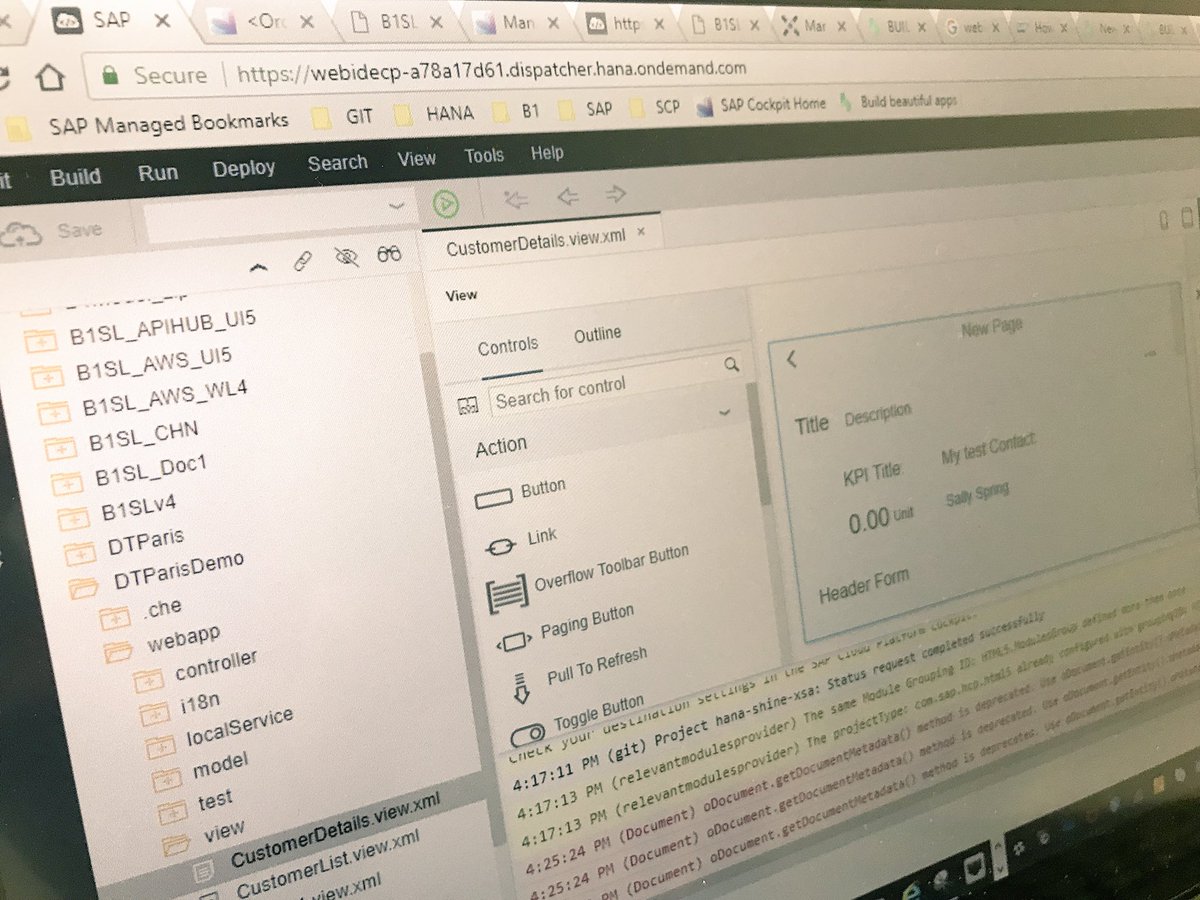Select the Header Form label on canvas
Screen dimensions: 1200x900
pyautogui.click(x=863, y=586)
